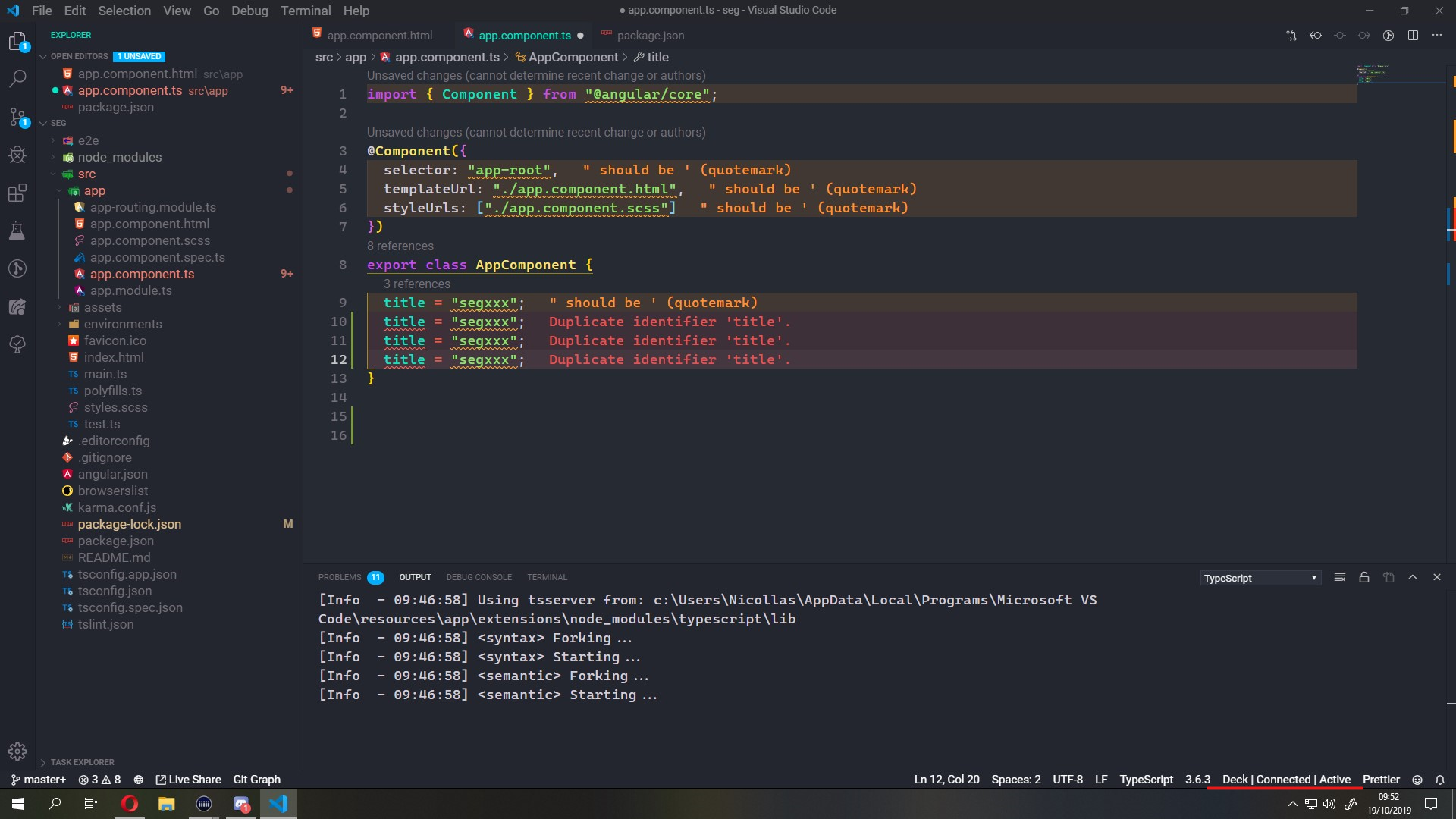Image resolution: width=1456 pixels, height=819 pixels.
Task: Open the Terminal menu
Action: point(306,11)
